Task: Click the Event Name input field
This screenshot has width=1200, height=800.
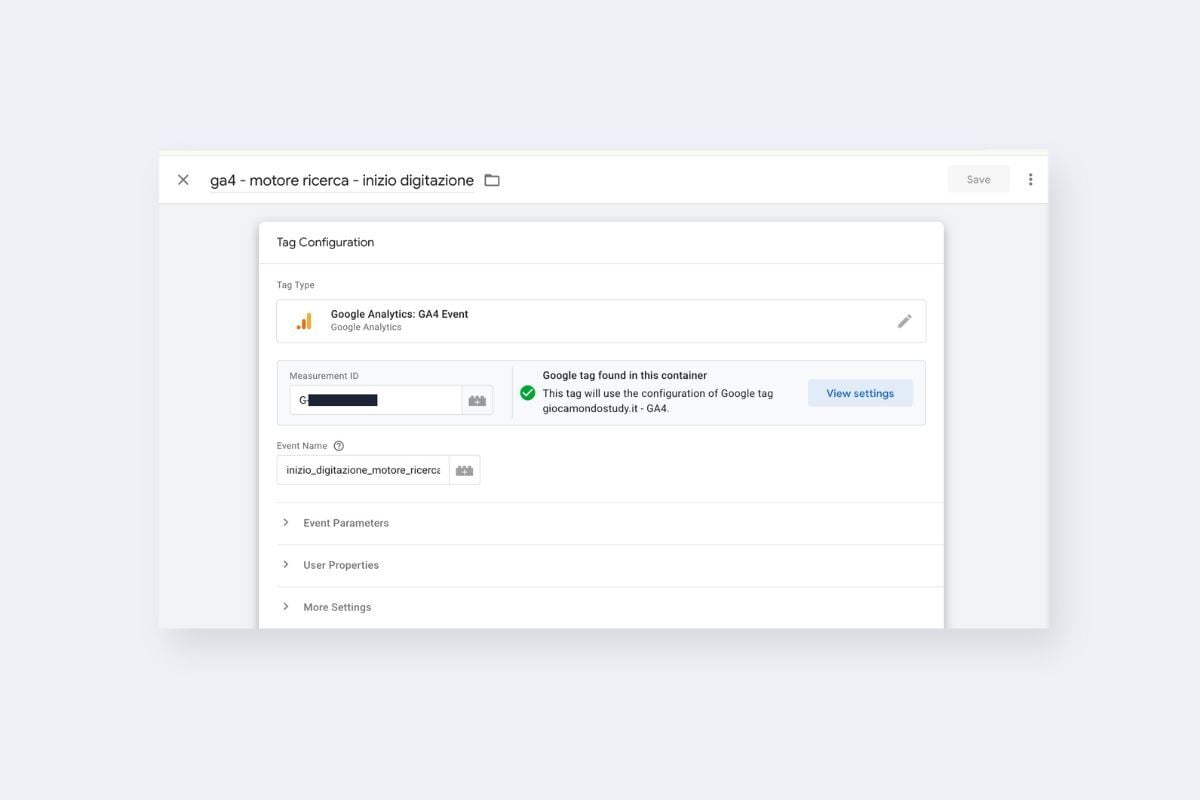Action: coord(363,470)
